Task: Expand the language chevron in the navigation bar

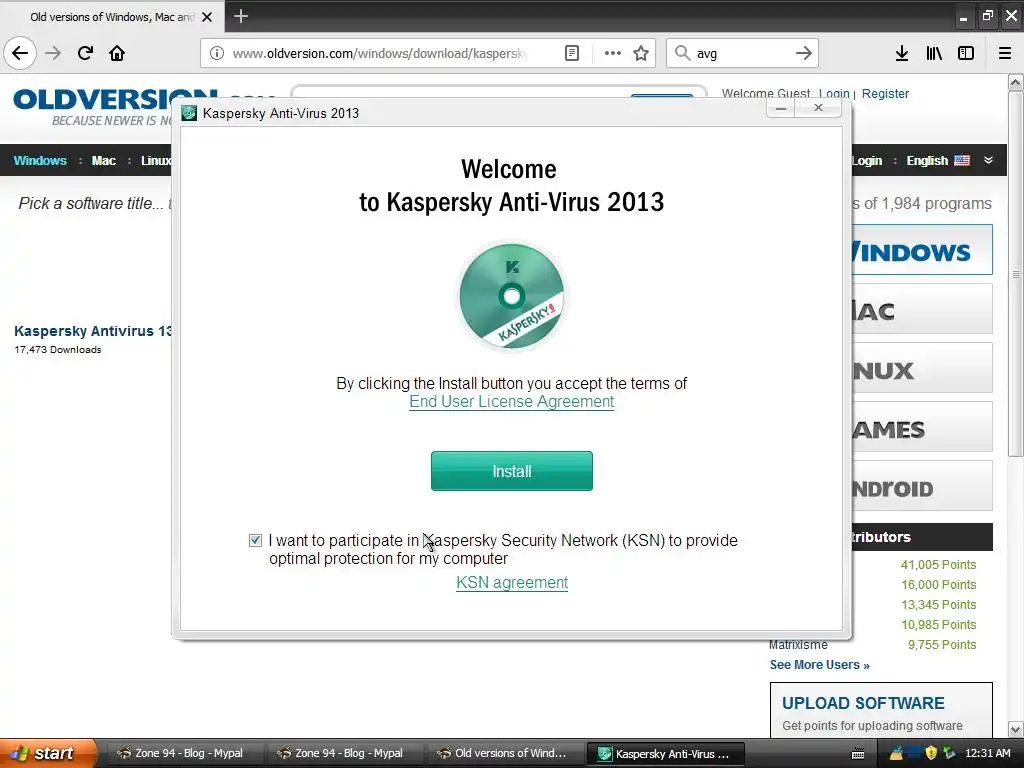Action: pyautogui.click(x=988, y=160)
